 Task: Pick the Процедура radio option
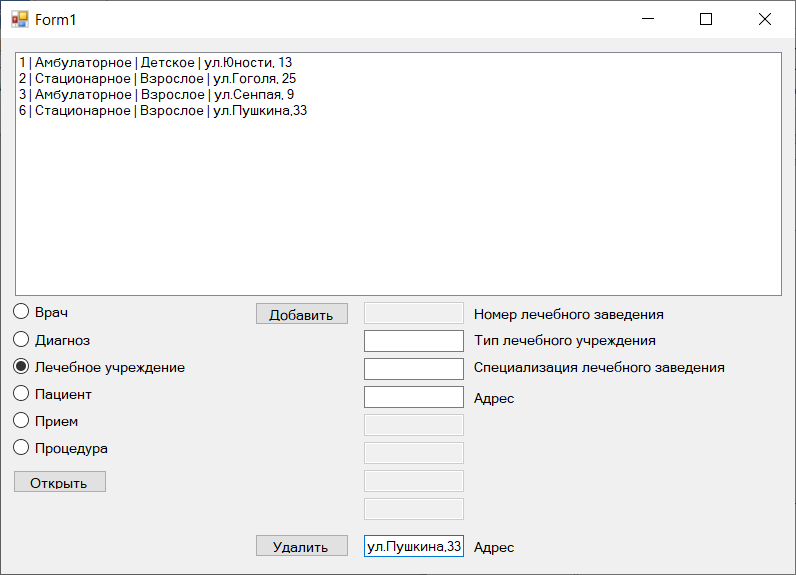[x=21, y=448]
